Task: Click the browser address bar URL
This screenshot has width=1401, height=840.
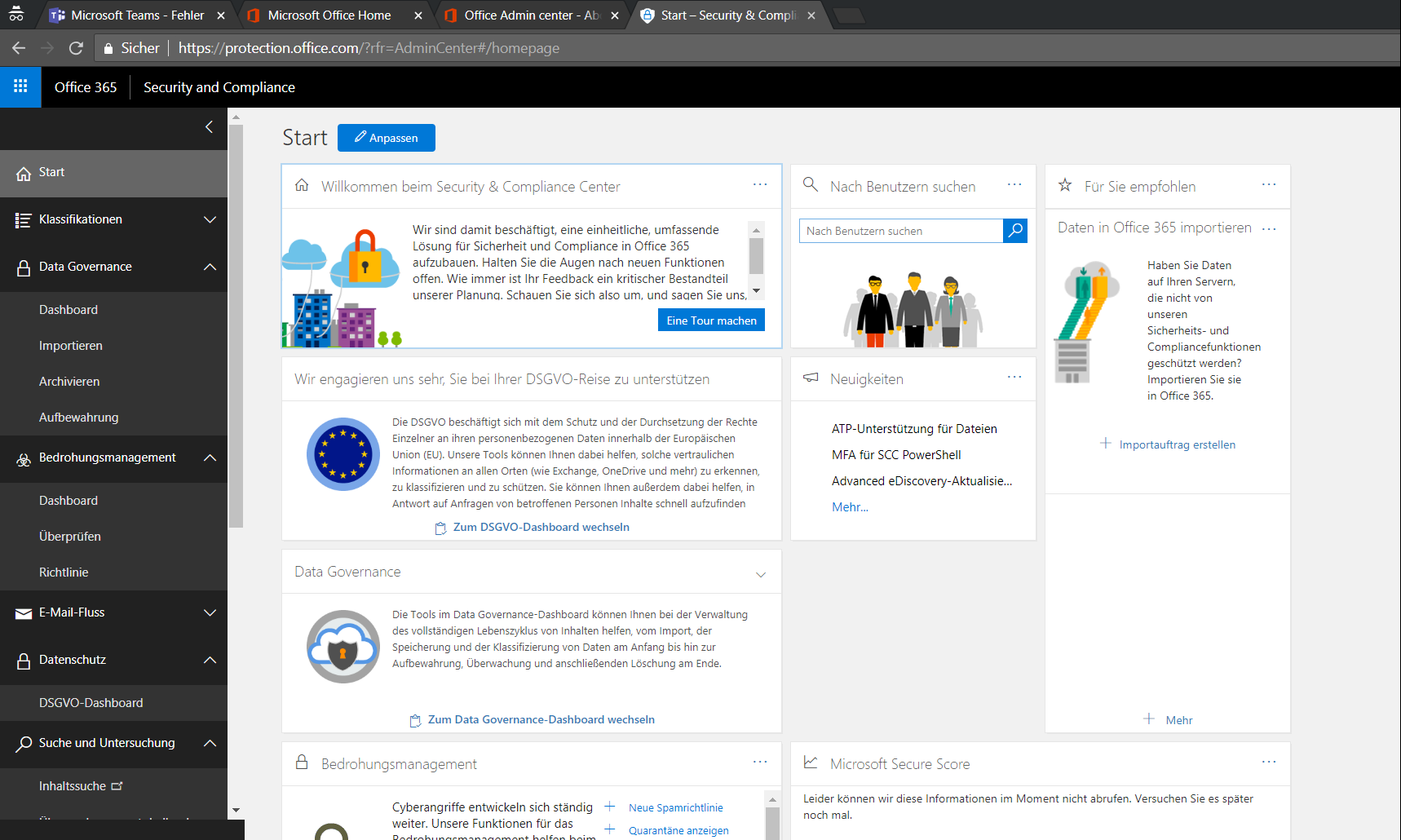Action: click(x=369, y=48)
